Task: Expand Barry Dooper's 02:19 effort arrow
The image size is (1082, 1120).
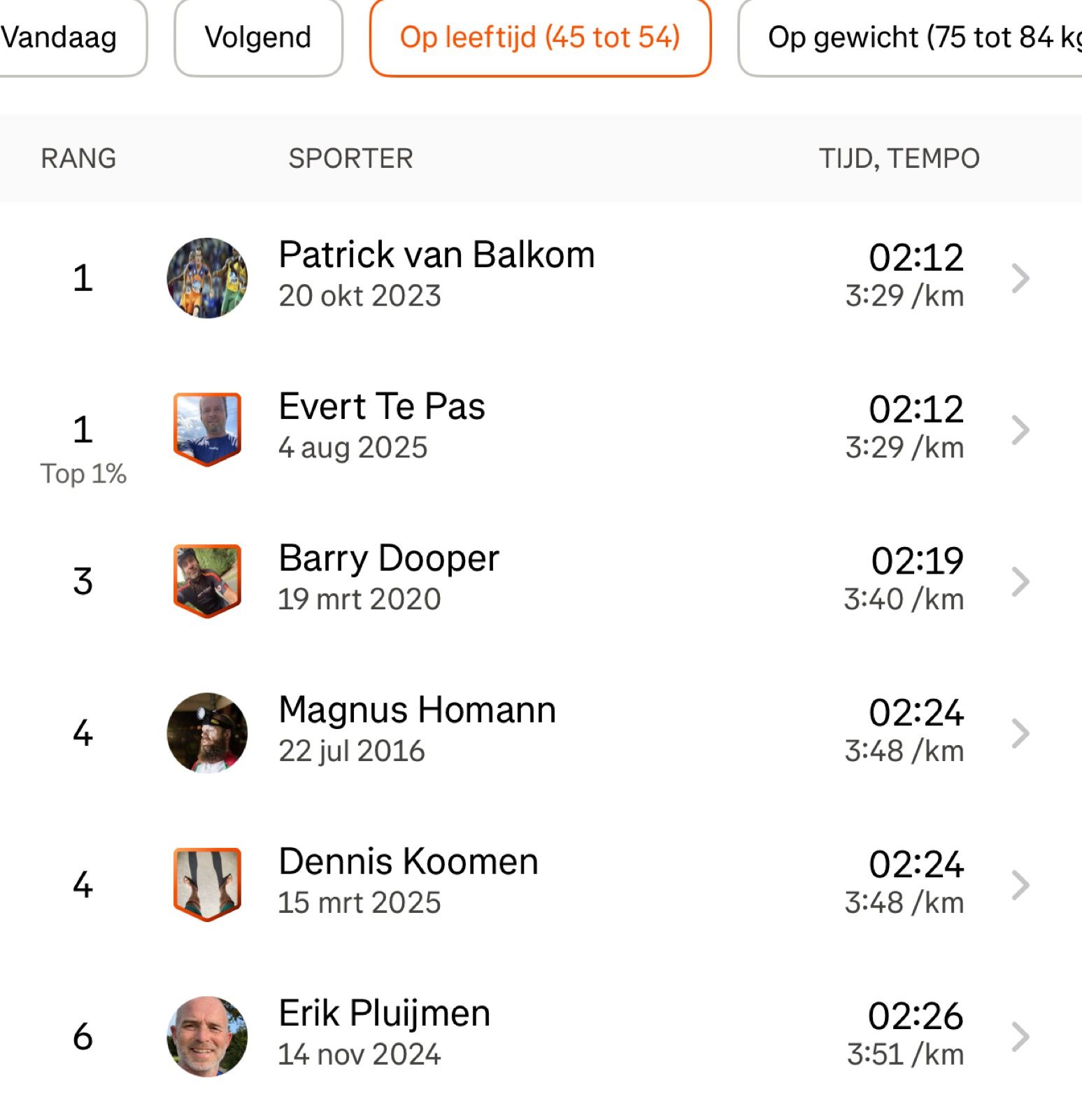Action: (1021, 581)
